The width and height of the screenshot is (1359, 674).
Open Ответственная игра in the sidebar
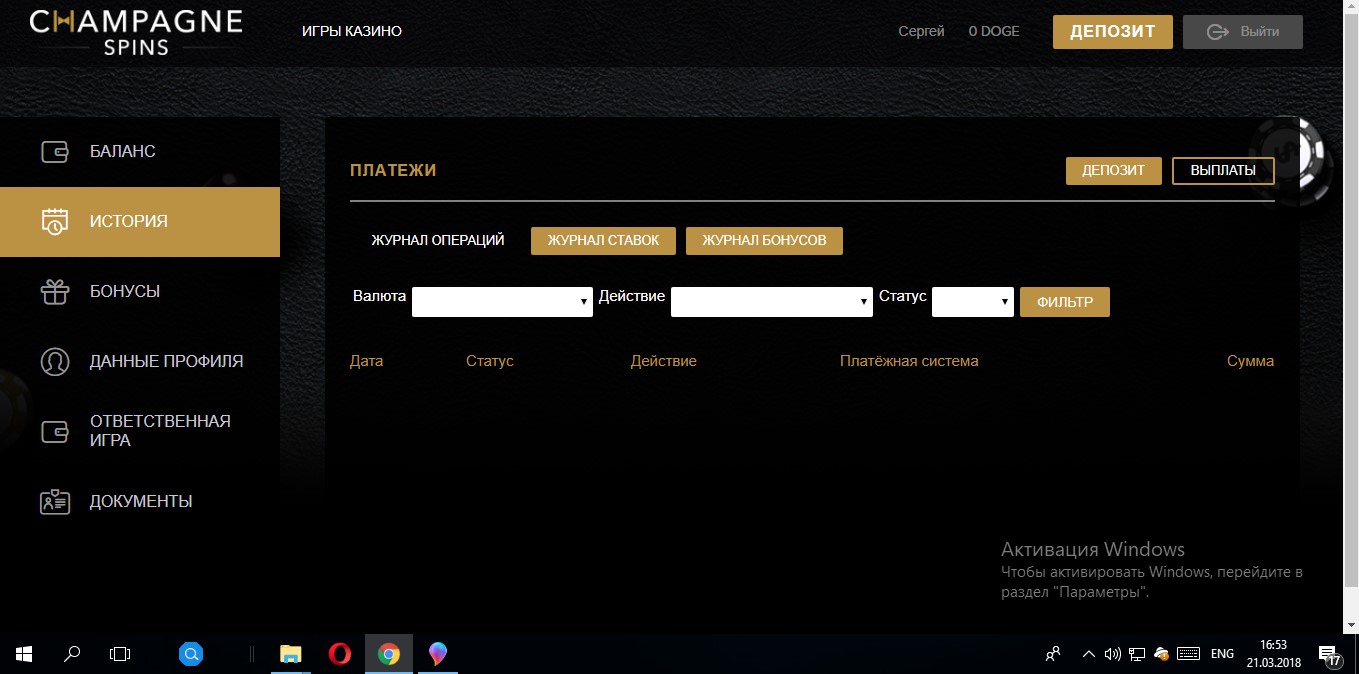point(140,431)
